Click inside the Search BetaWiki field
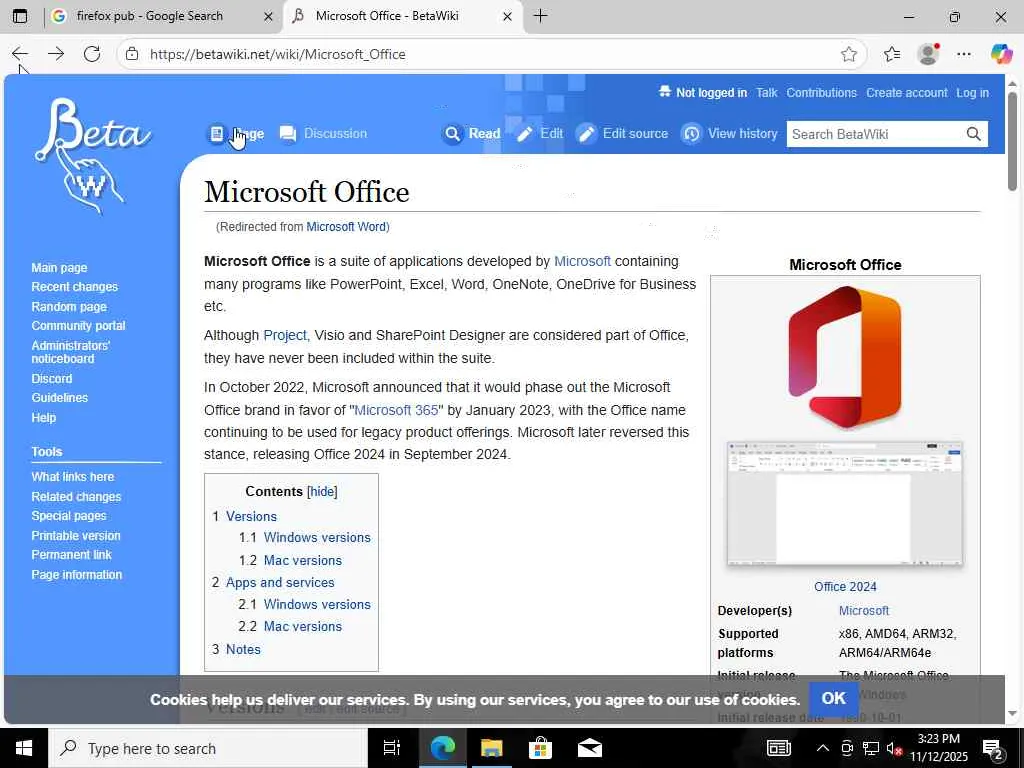 [875, 134]
